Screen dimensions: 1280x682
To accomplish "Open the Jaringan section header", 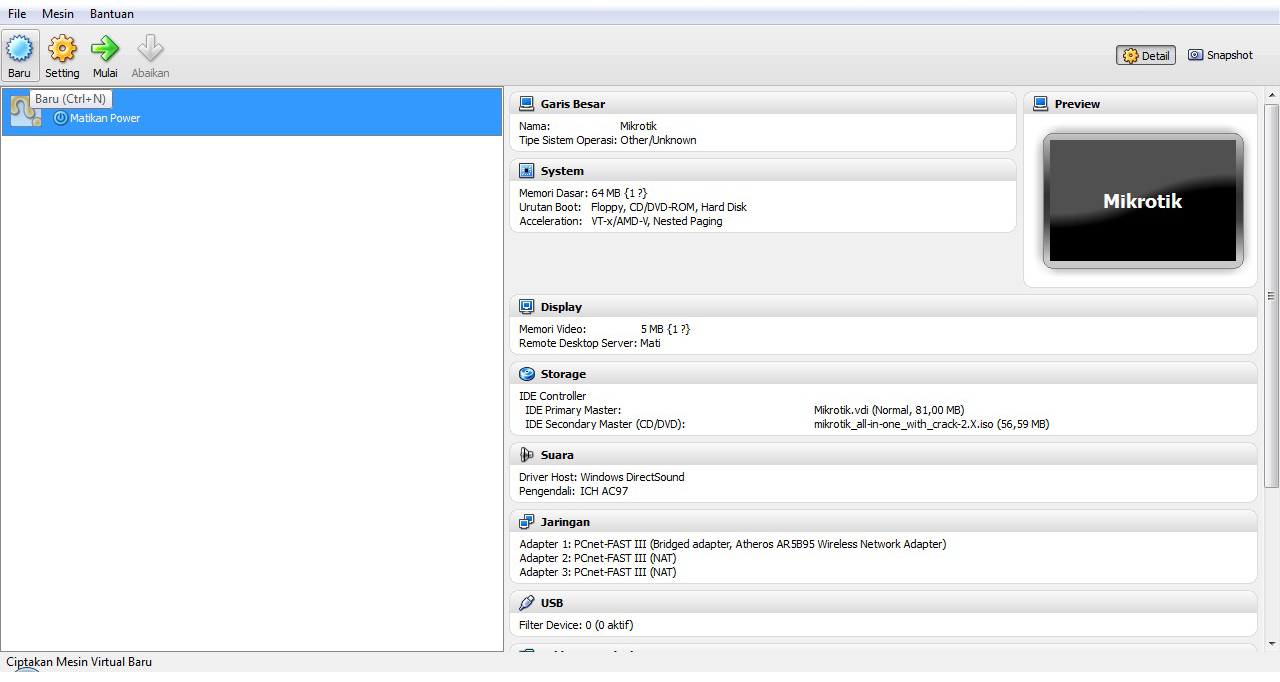I will point(884,522).
